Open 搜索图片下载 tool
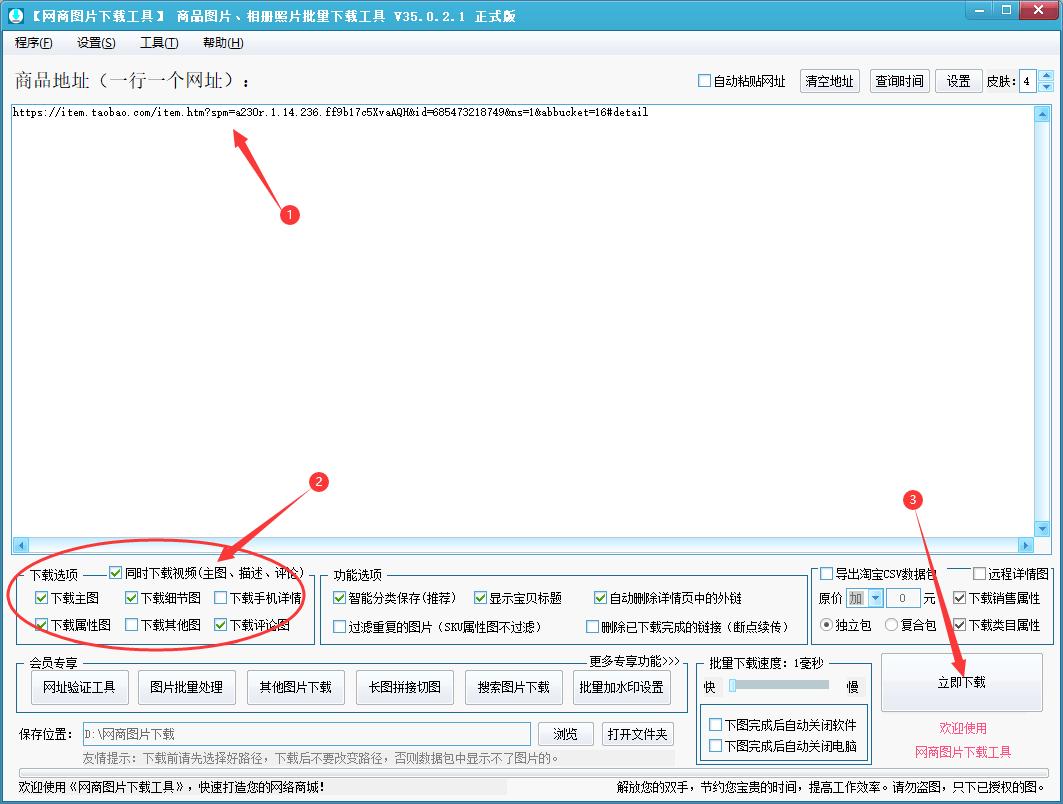Screen dimensions: 1063x804 (513, 687)
